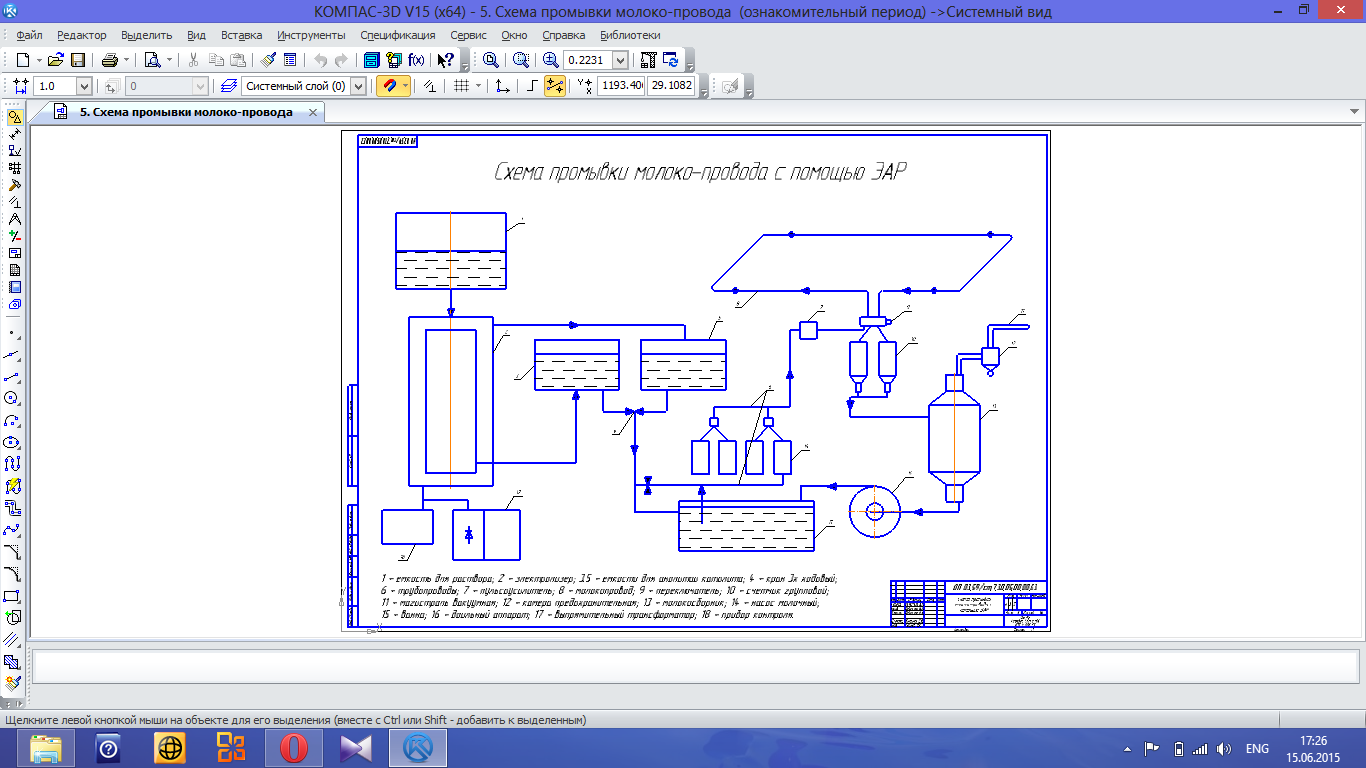Open the Parameterization panel with the hammer icon
This screenshot has height=768, width=1366.
(14, 185)
